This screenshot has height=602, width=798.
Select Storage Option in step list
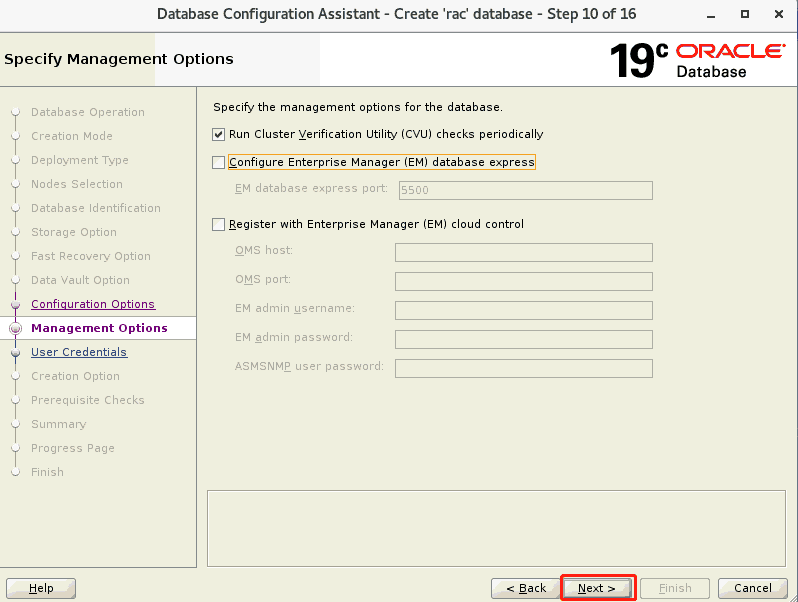[x=74, y=232]
